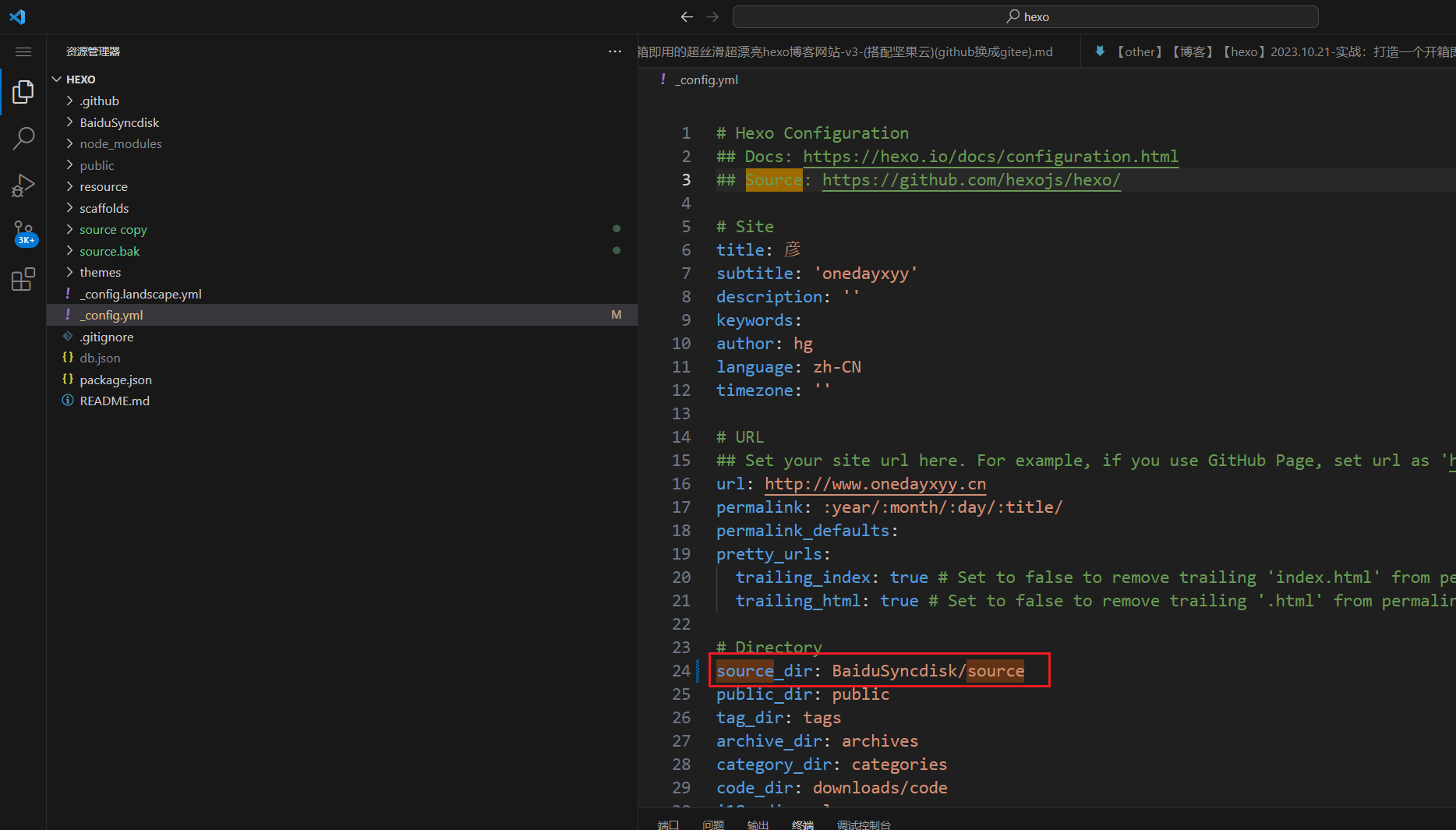Expand the public folder
This screenshot has height=830, width=1456.
click(343, 165)
